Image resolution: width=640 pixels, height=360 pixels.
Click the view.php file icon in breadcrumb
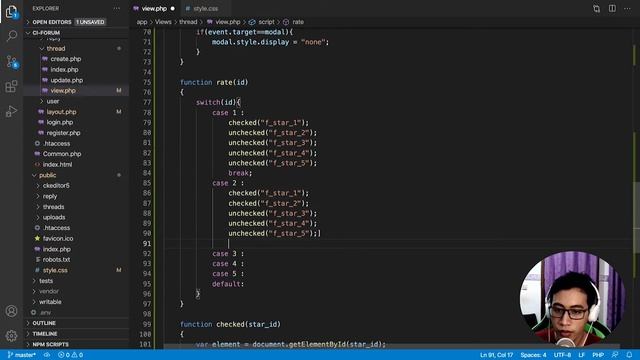coord(210,22)
